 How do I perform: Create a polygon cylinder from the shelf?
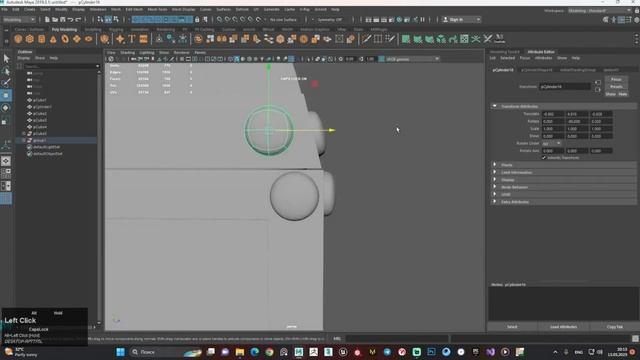point(42,39)
